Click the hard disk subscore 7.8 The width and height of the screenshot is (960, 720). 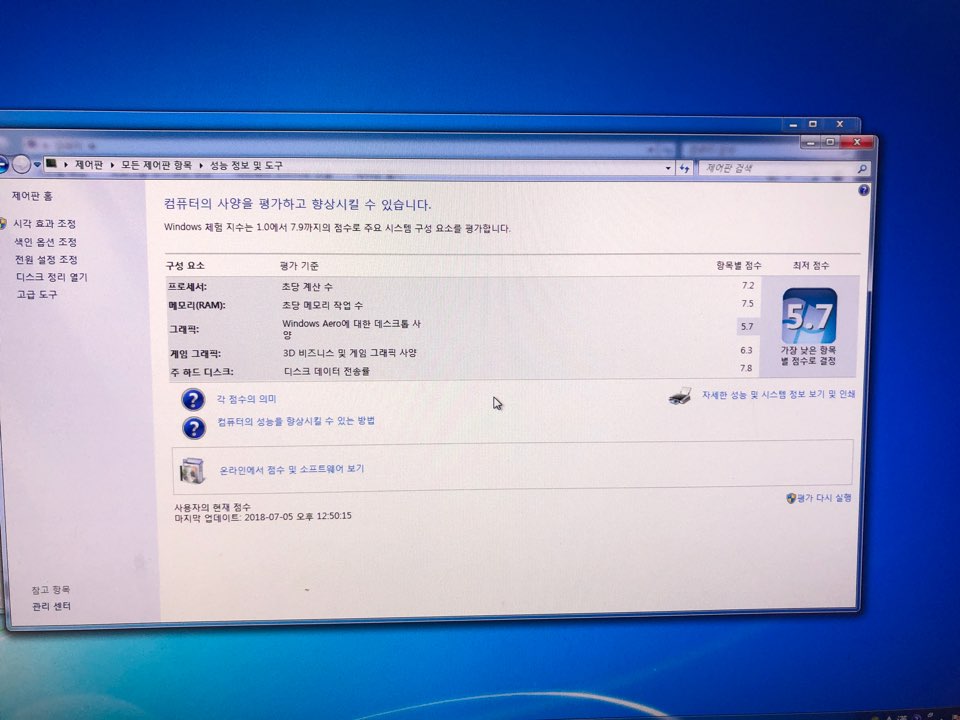coord(745,368)
